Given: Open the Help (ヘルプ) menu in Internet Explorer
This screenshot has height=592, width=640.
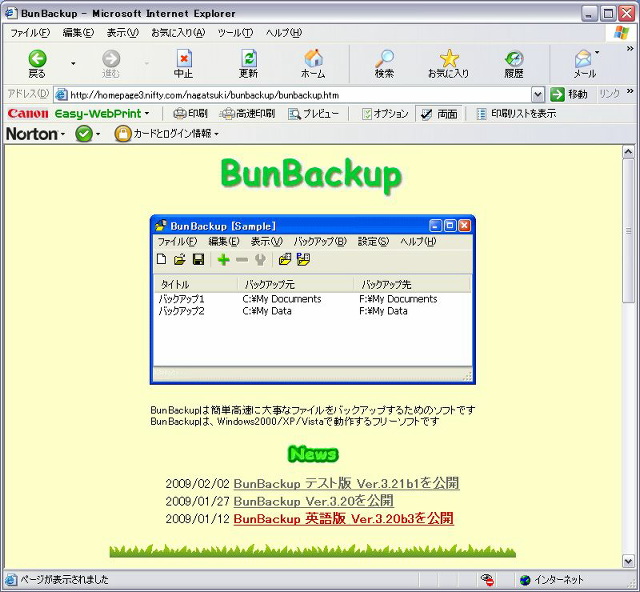Looking at the screenshot, I should point(284,33).
